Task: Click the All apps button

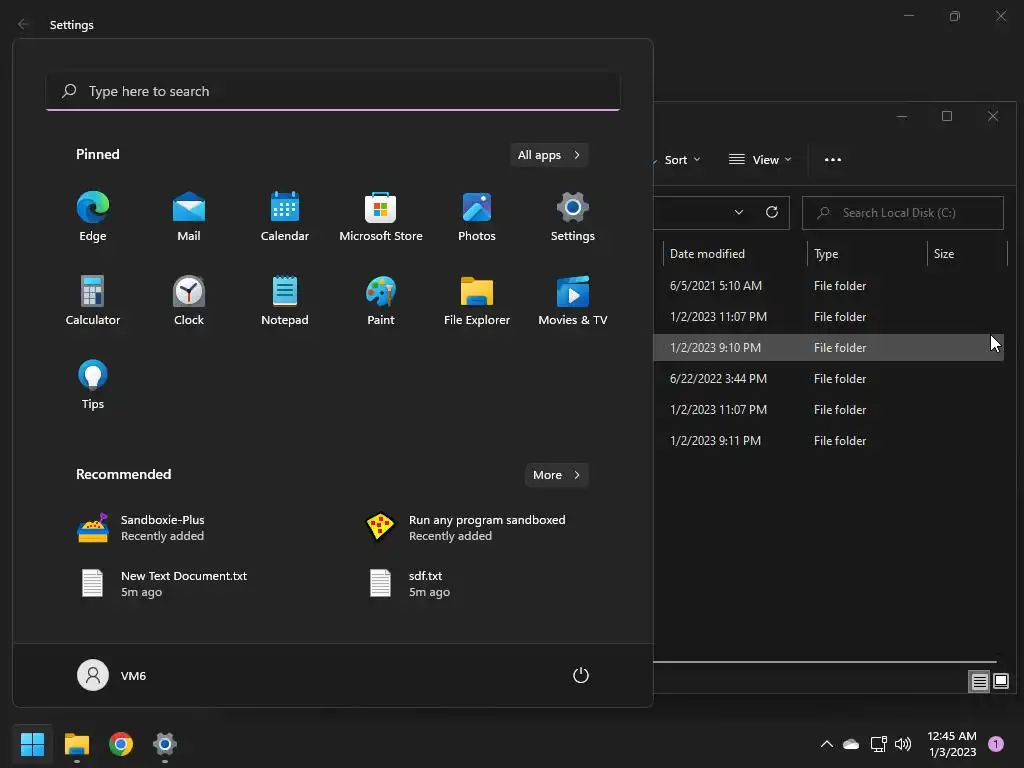Action: tap(549, 155)
